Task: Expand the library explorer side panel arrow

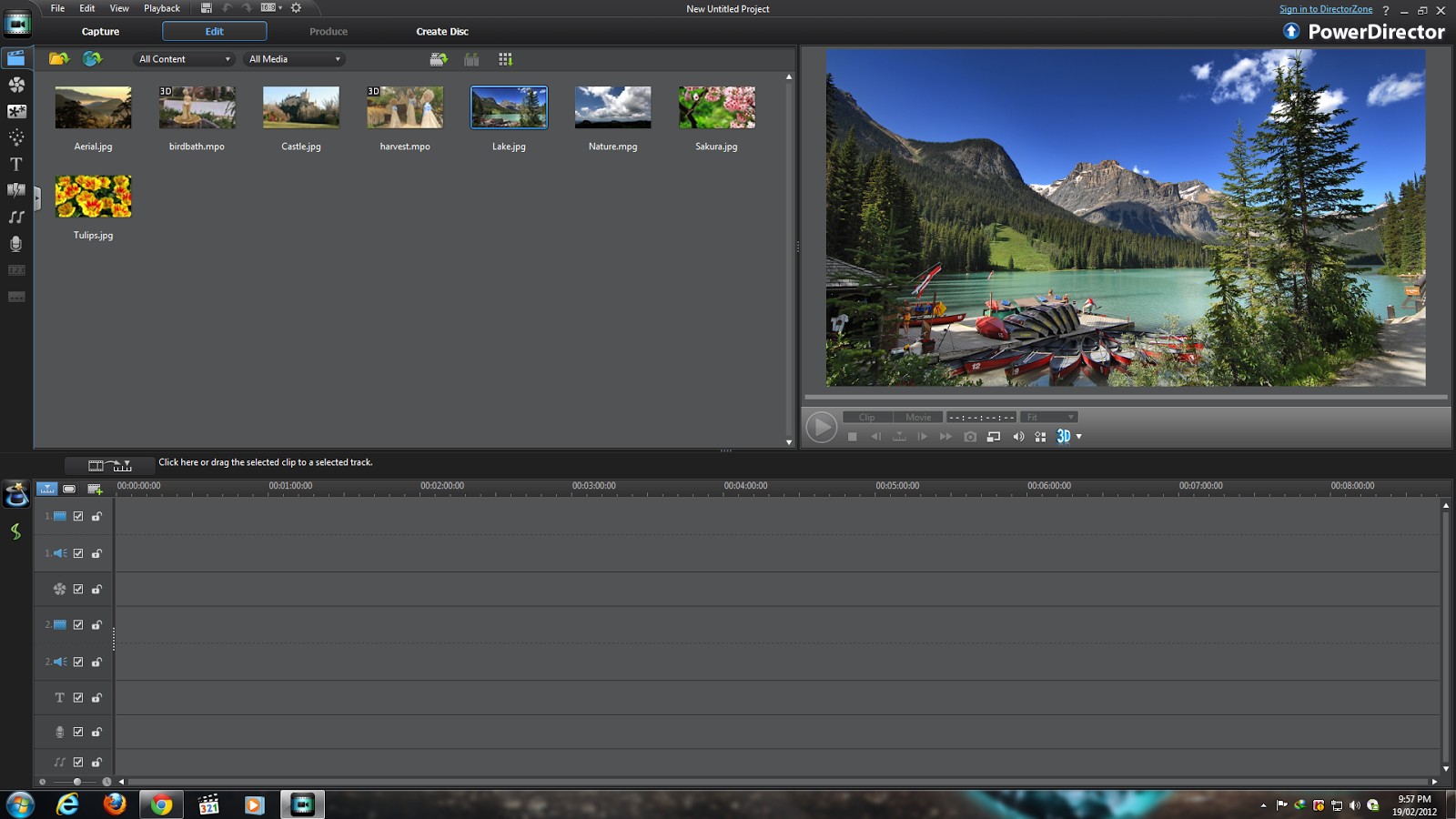Action: pyautogui.click(x=37, y=197)
